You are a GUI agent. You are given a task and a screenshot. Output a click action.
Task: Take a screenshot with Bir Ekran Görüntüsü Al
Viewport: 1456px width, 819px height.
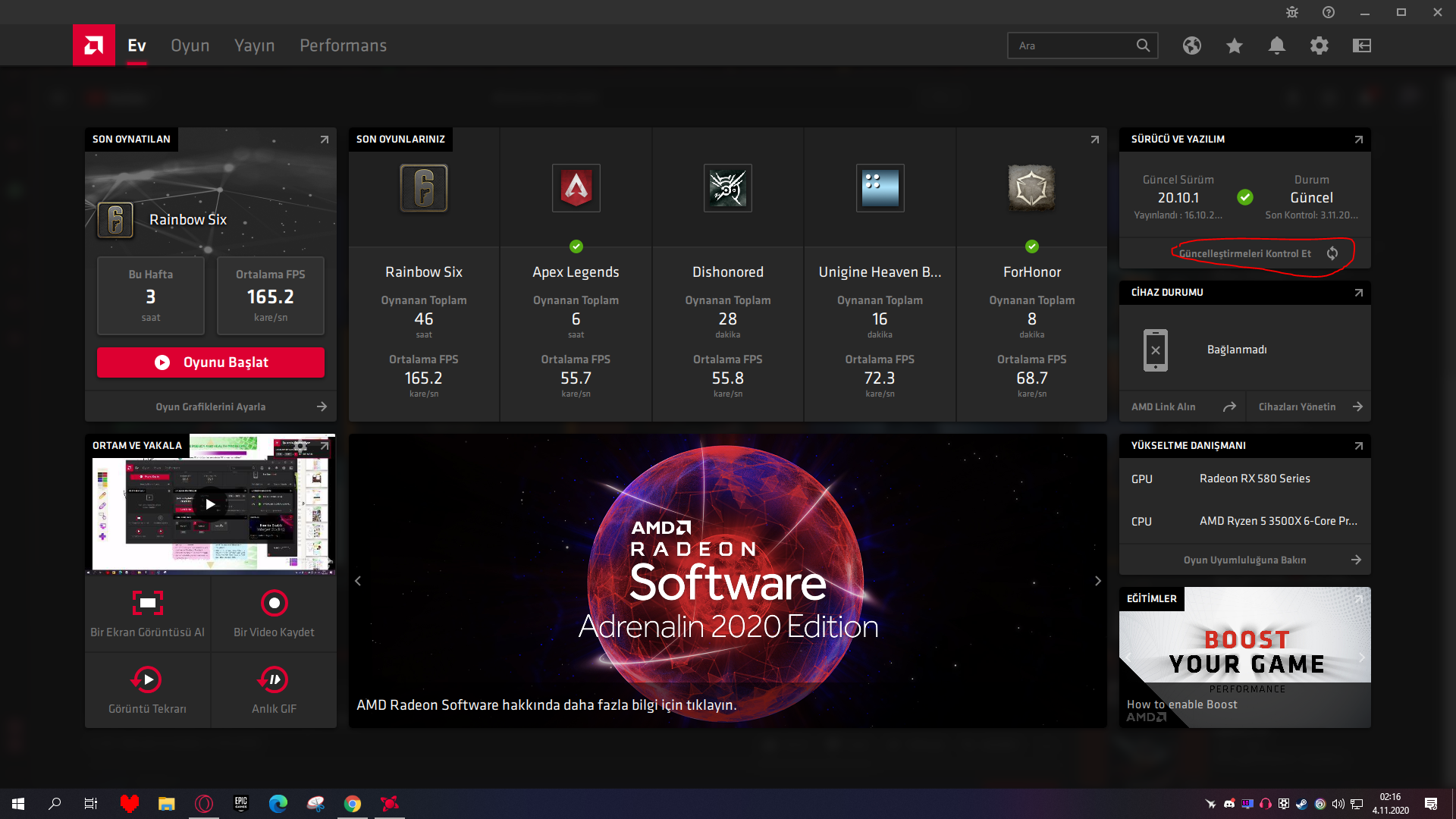[148, 613]
